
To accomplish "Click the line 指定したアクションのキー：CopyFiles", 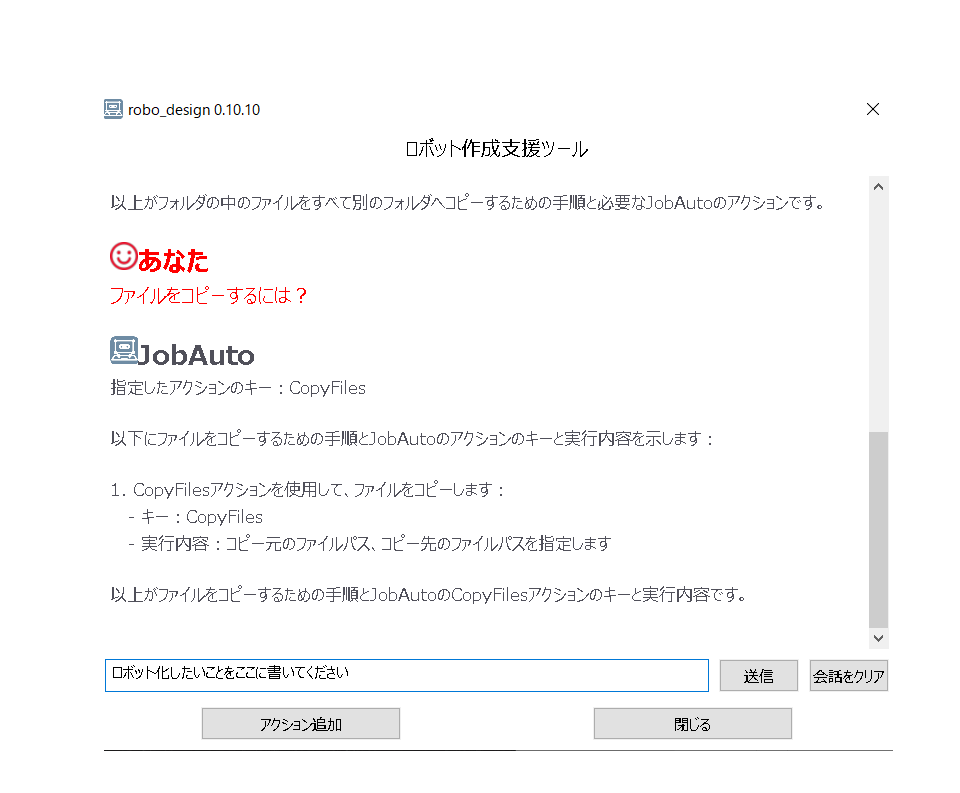I will click(x=238, y=388).
